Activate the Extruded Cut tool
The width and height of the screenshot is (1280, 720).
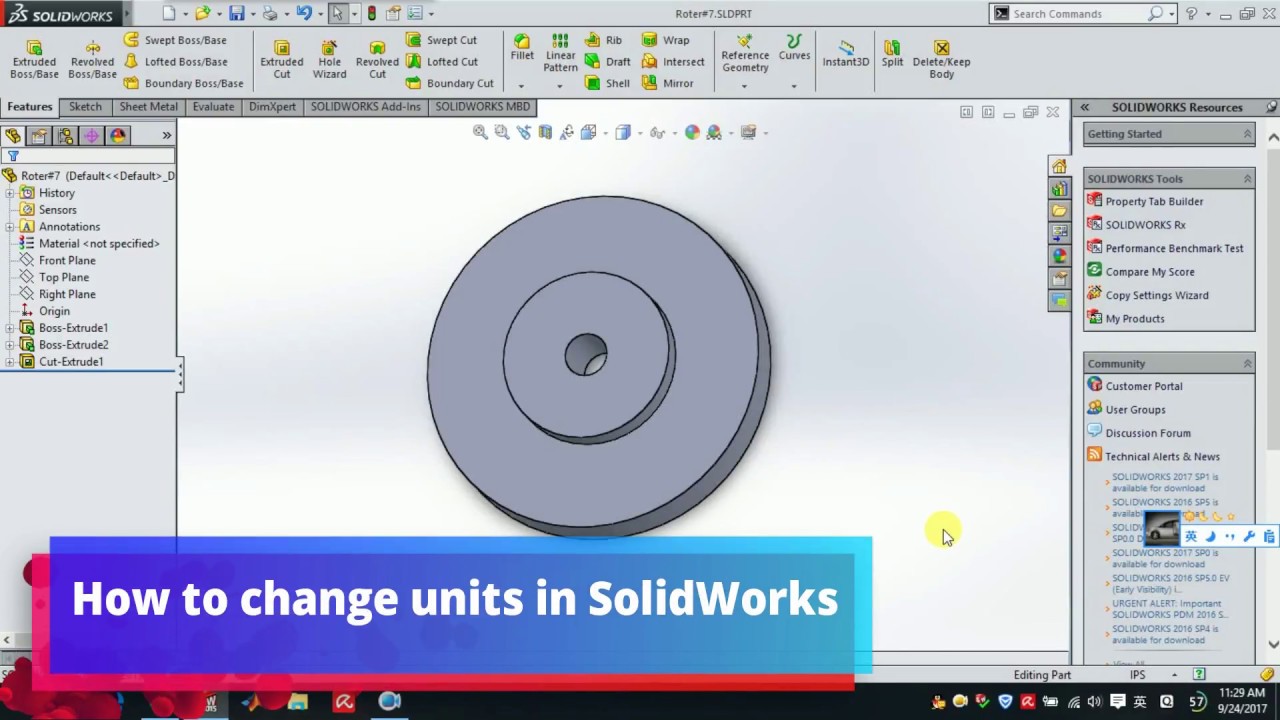(x=282, y=60)
